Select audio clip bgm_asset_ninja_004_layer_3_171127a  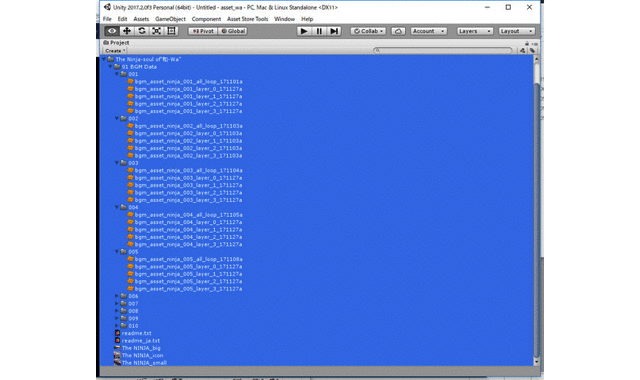pyautogui.click(x=188, y=244)
